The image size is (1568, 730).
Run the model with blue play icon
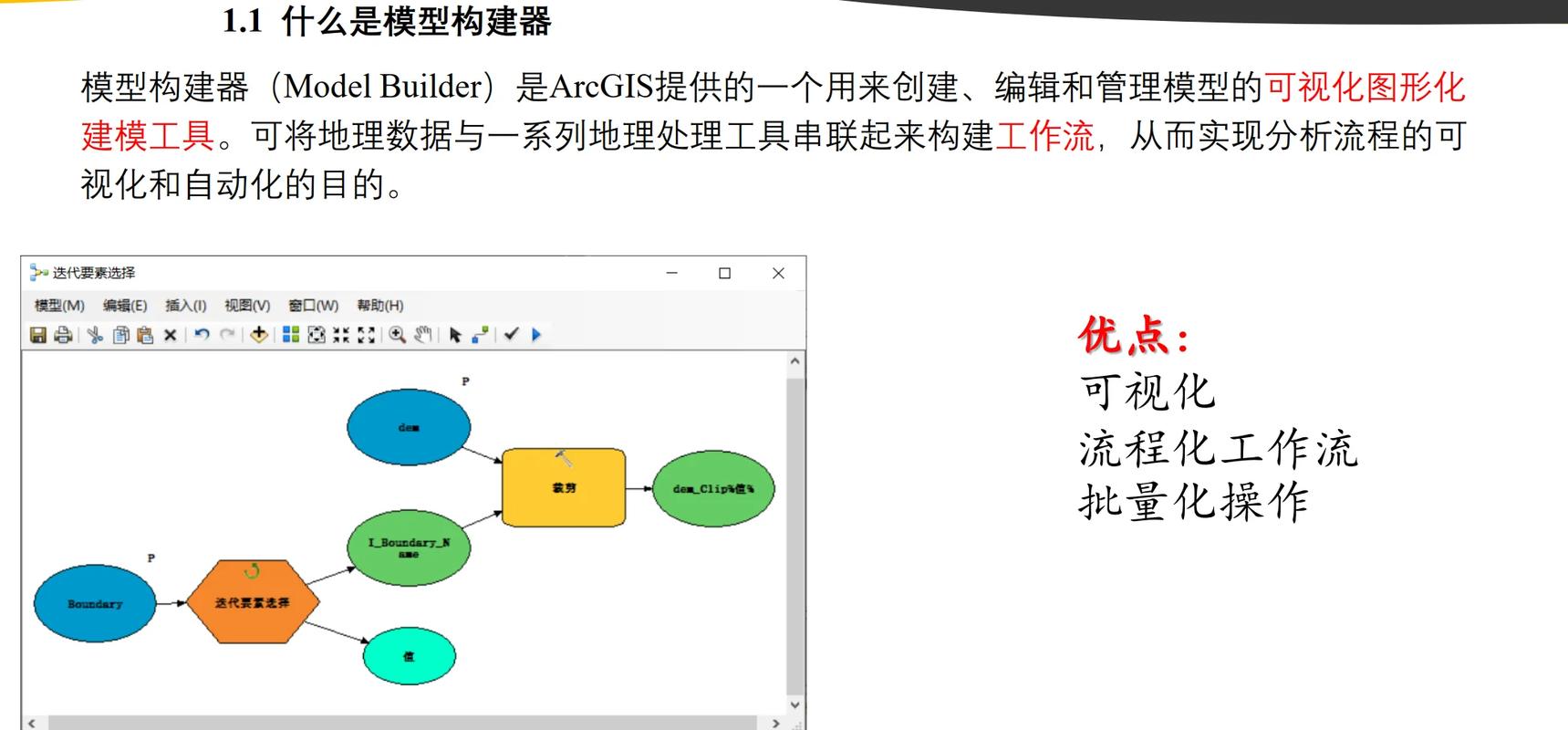click(536, 335)
